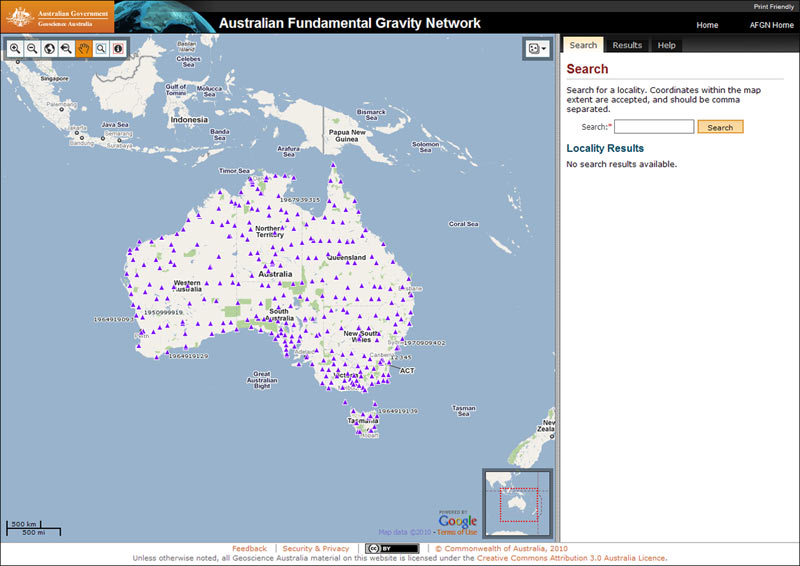Viewport: 800px width, 566px height.
Task: Select the Search tab
Action: tap(583, 45)
